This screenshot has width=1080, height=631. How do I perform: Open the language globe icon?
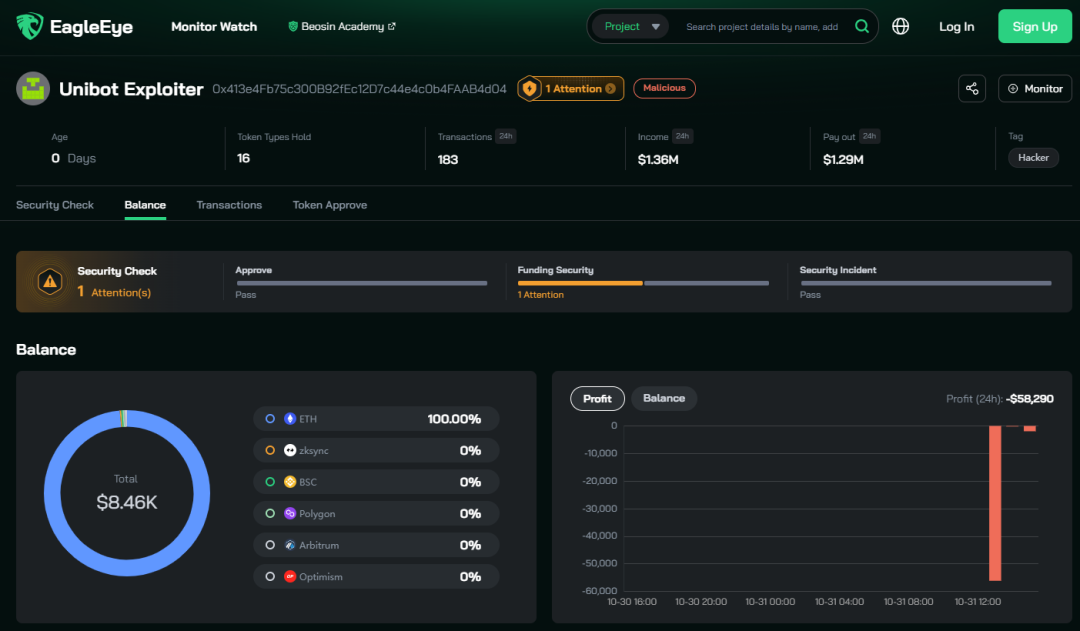pyautogui.click(x=900, y=26)
